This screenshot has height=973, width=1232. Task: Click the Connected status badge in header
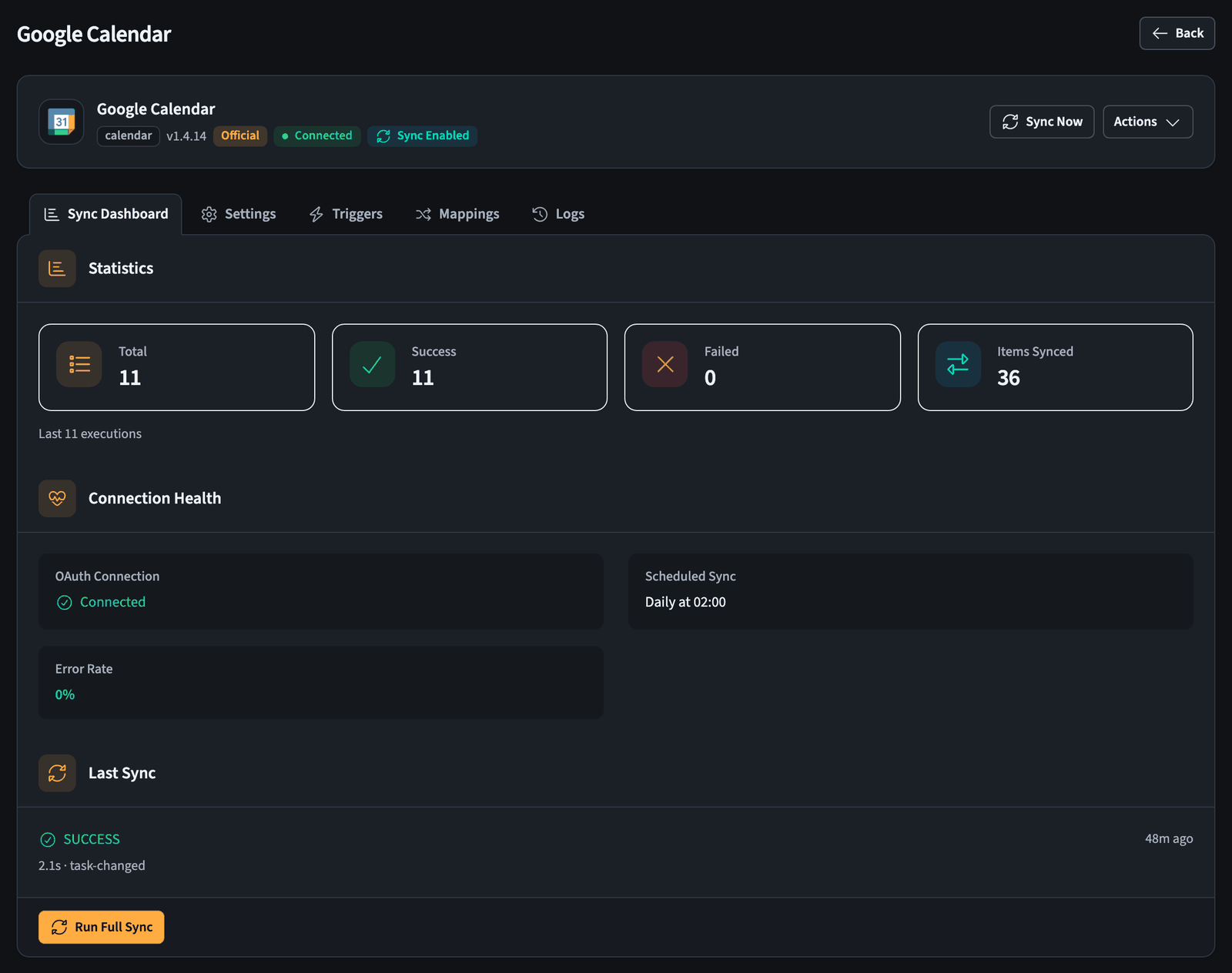[x=317, y=135]
